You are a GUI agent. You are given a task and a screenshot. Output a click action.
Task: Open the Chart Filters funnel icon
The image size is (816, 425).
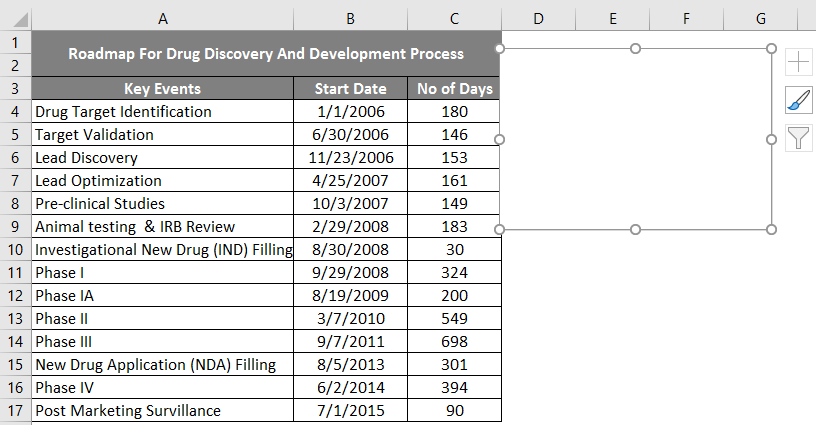click(799, 137)
